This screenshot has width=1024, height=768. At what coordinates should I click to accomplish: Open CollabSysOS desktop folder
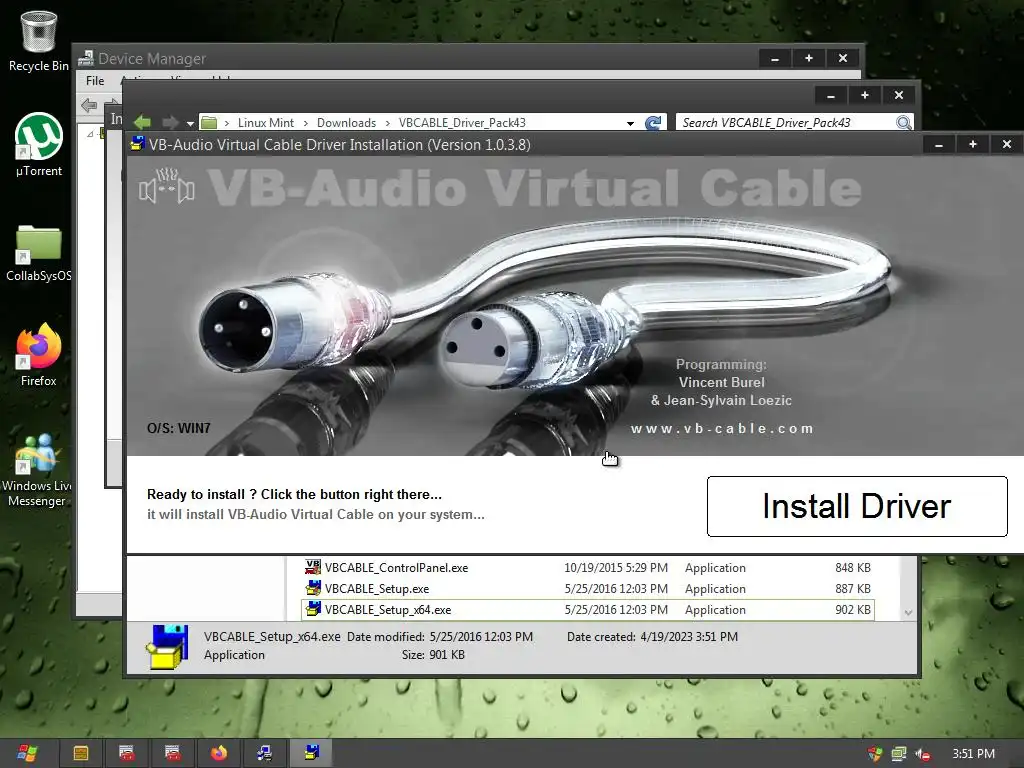[39, 253]
